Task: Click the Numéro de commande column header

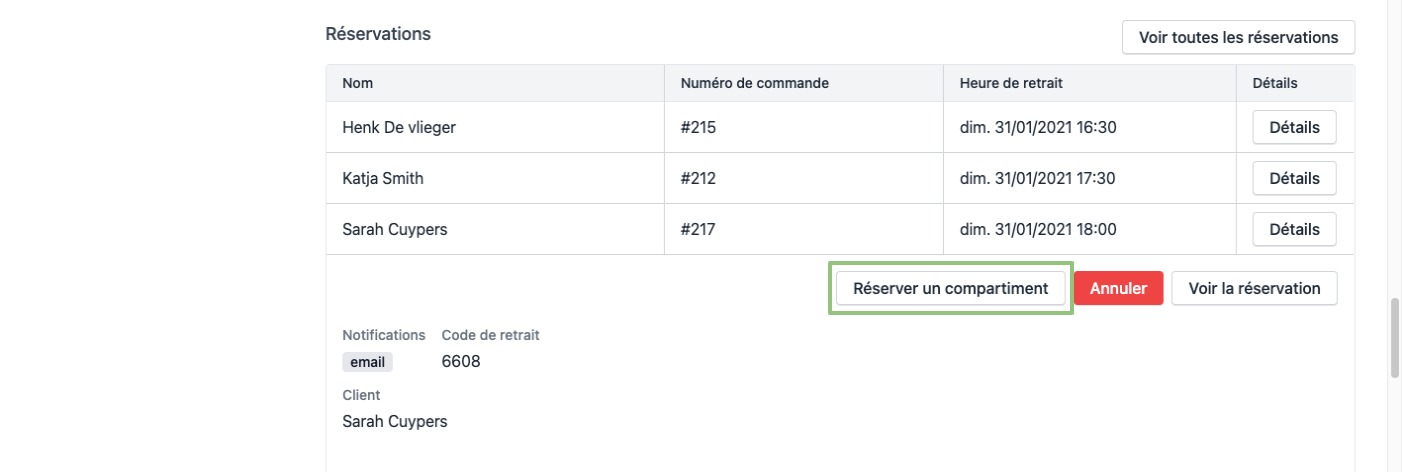Action: coord(754,83)
